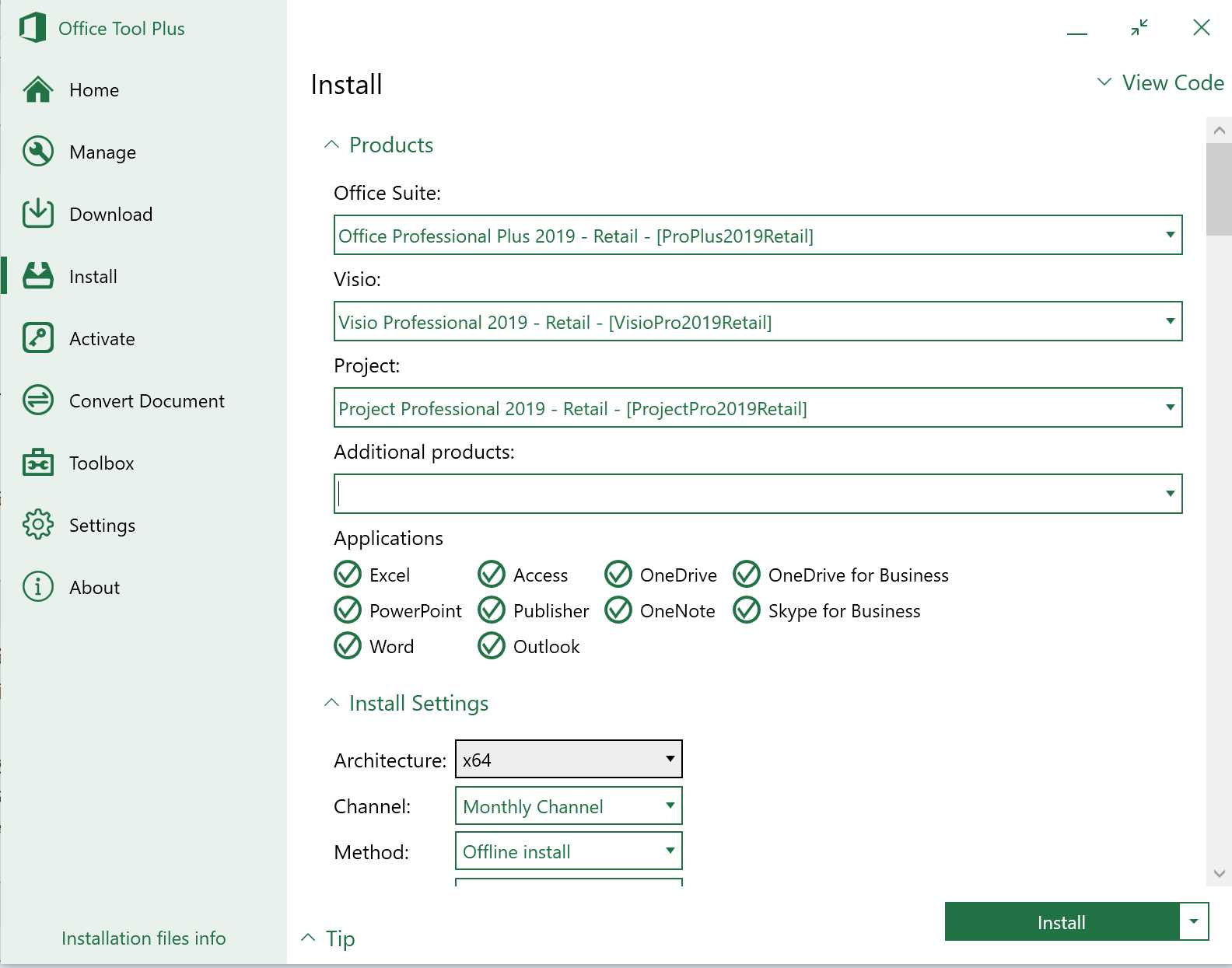Open the Monthly Channel dropdown
The width and height of the screenshot is (1232, 968).
pos(569,806)
